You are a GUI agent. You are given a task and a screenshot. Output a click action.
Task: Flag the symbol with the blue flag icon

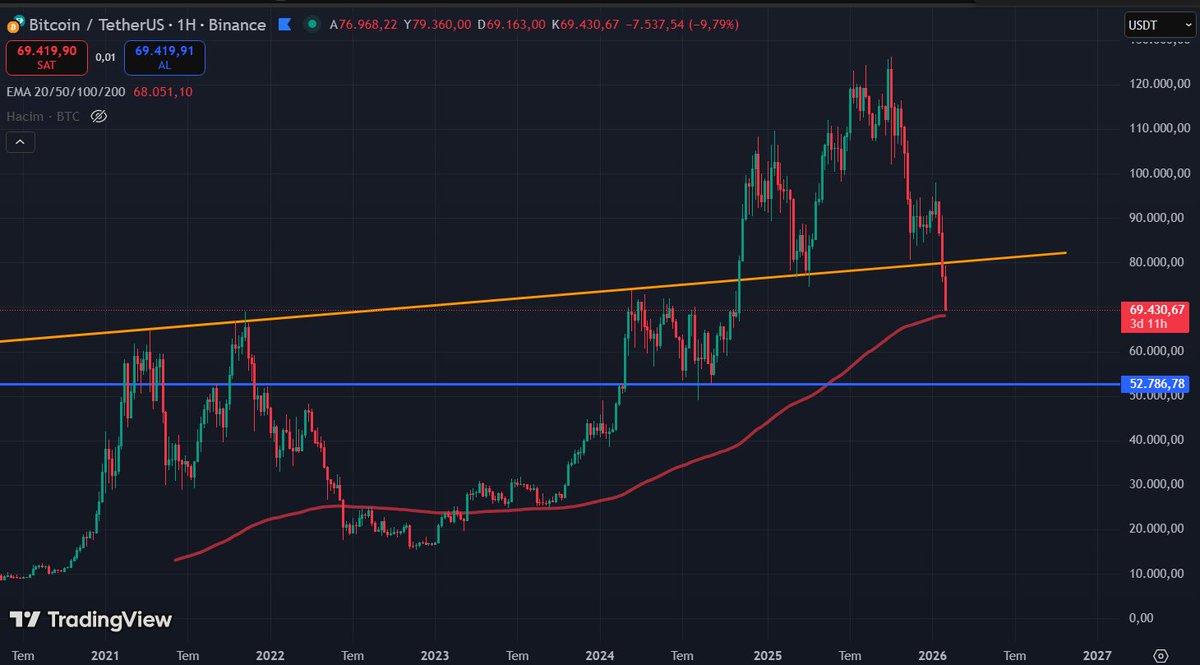pyautogui.click(x=284, y=25)
